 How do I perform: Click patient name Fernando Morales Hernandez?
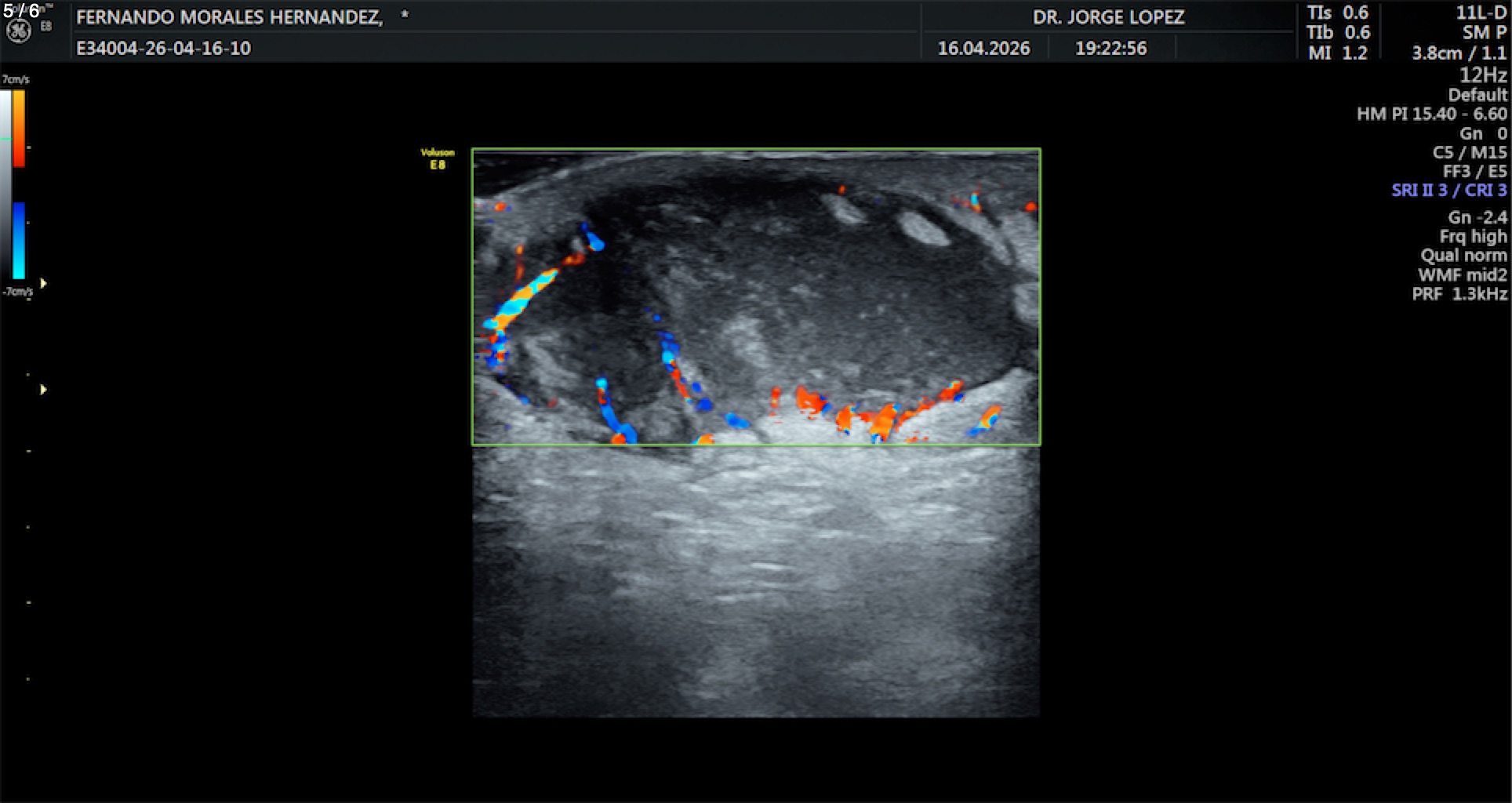tap(229, 17)
